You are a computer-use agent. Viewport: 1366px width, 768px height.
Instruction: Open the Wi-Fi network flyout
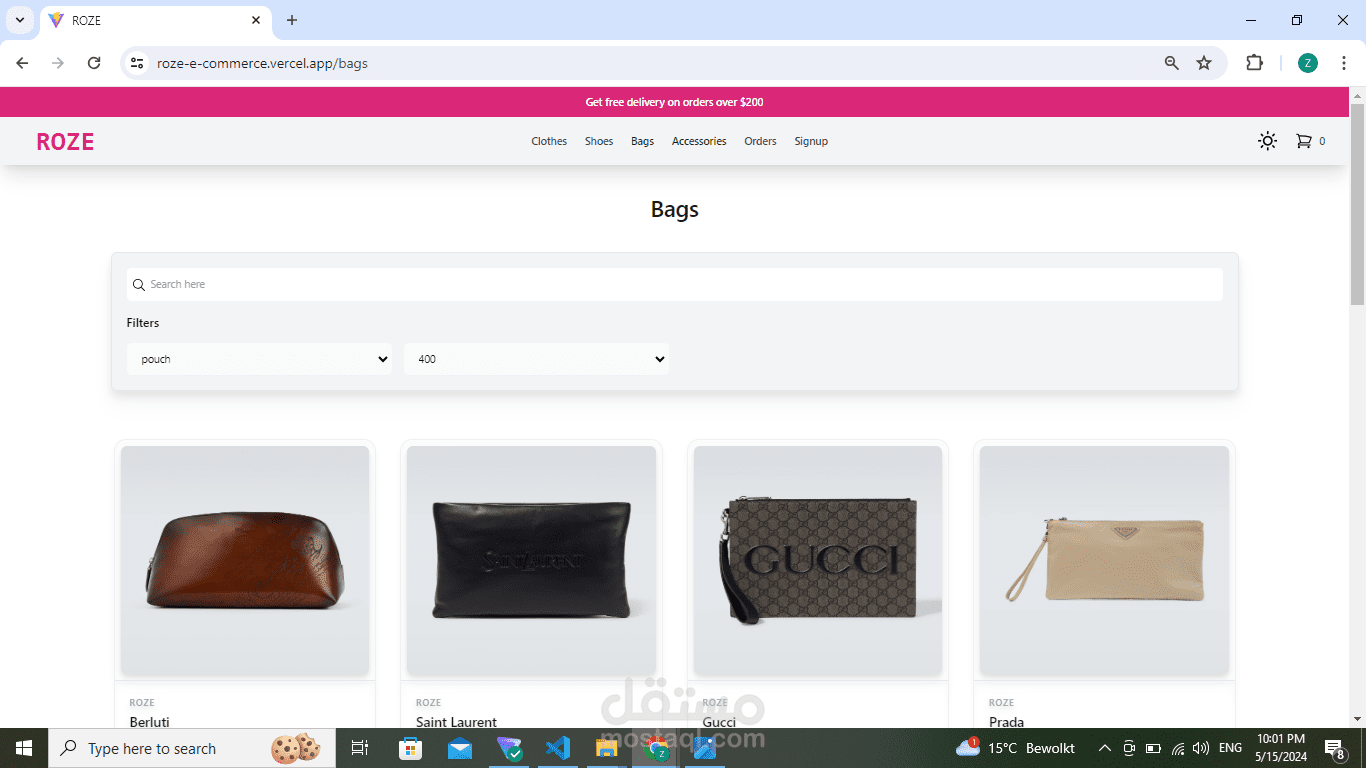1178,748
